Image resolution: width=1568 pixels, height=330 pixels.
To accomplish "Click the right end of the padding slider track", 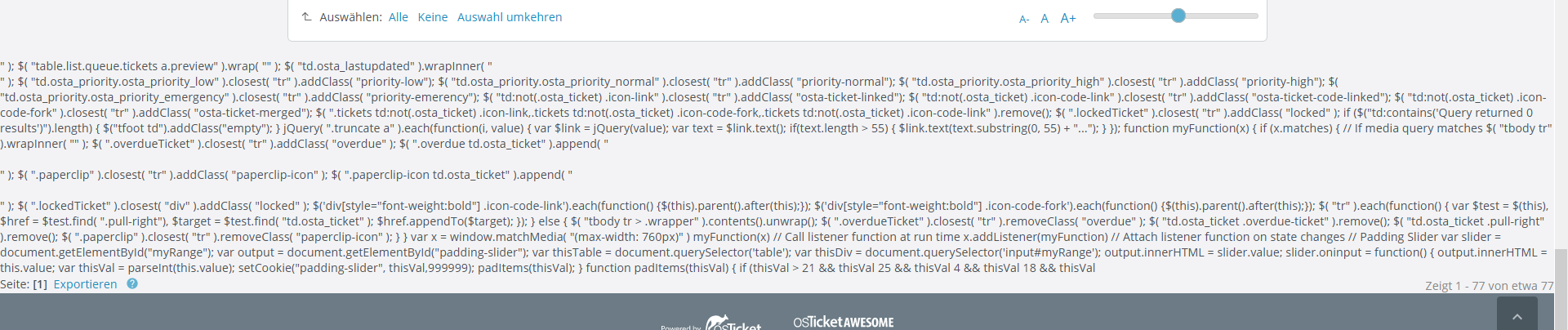I will [1255, 16].
